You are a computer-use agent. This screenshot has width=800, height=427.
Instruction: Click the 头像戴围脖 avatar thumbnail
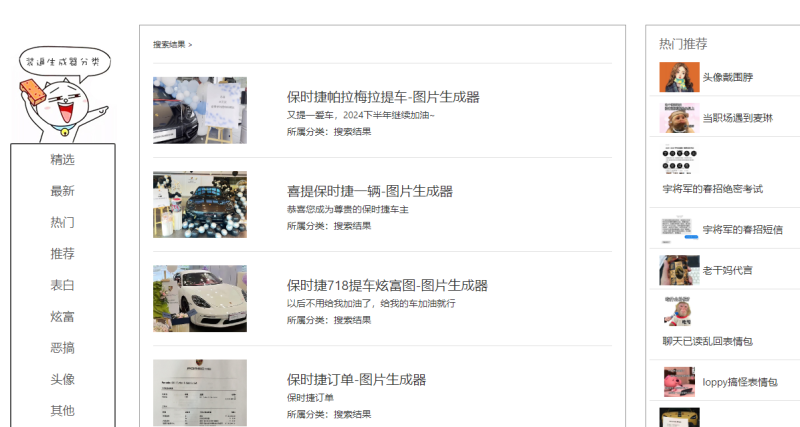(x=679, y=77)
